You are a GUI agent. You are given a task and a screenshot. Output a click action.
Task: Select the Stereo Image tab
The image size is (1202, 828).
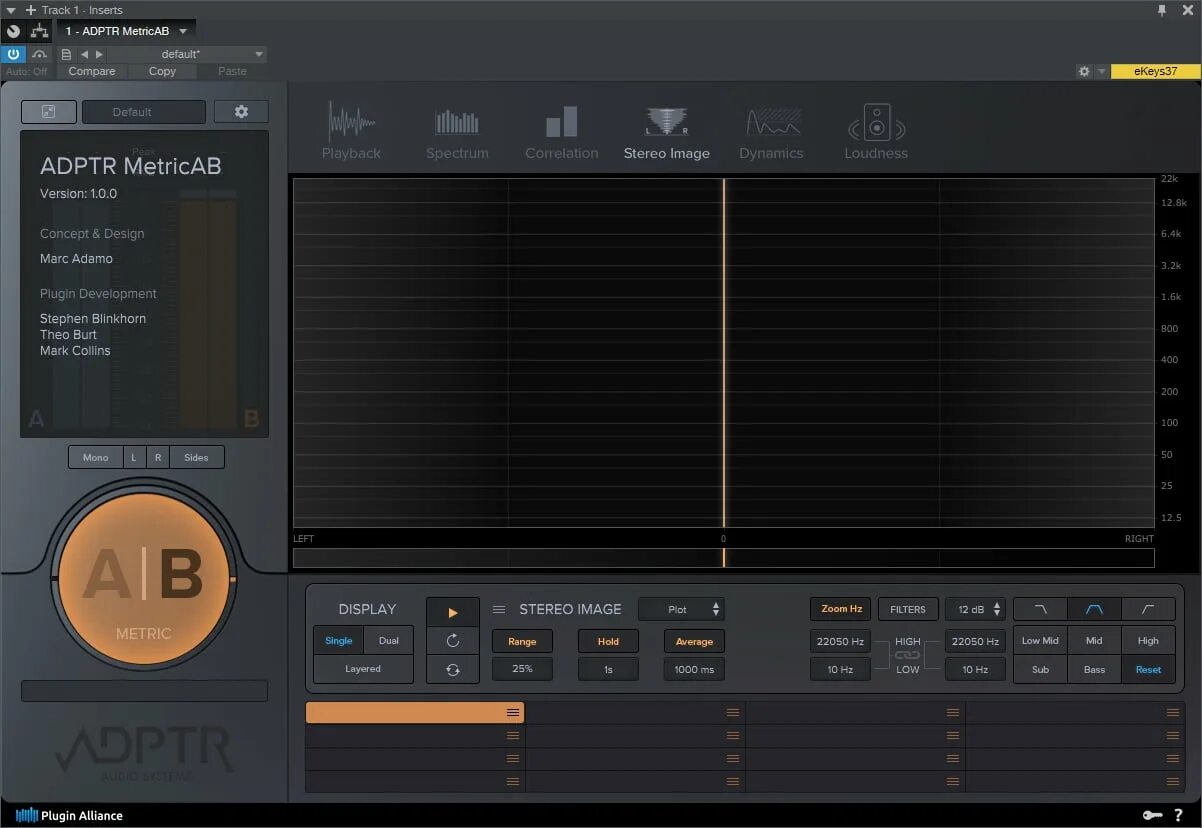[x=667, y=132]
